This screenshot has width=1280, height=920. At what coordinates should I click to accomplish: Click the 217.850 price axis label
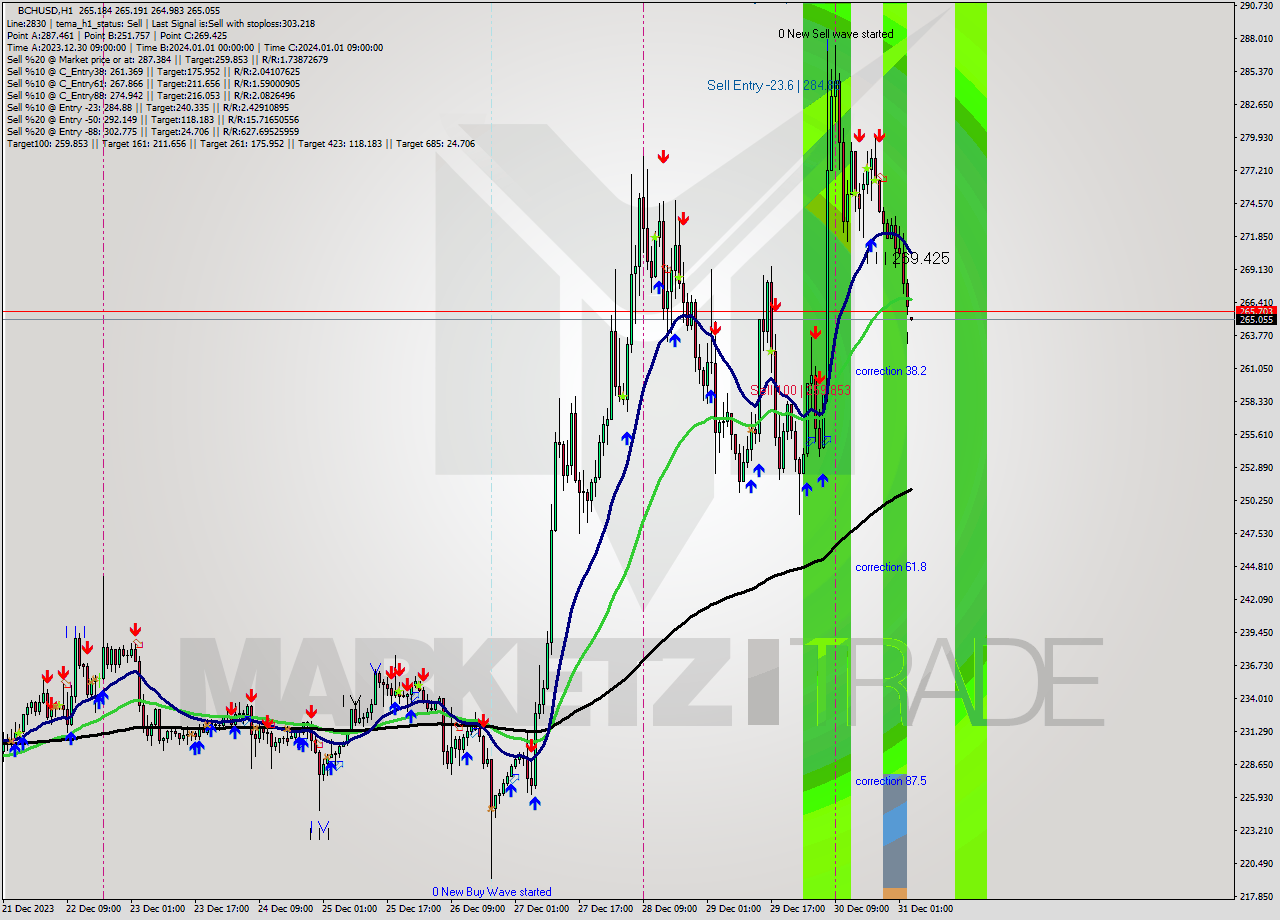click(1256, 896)
